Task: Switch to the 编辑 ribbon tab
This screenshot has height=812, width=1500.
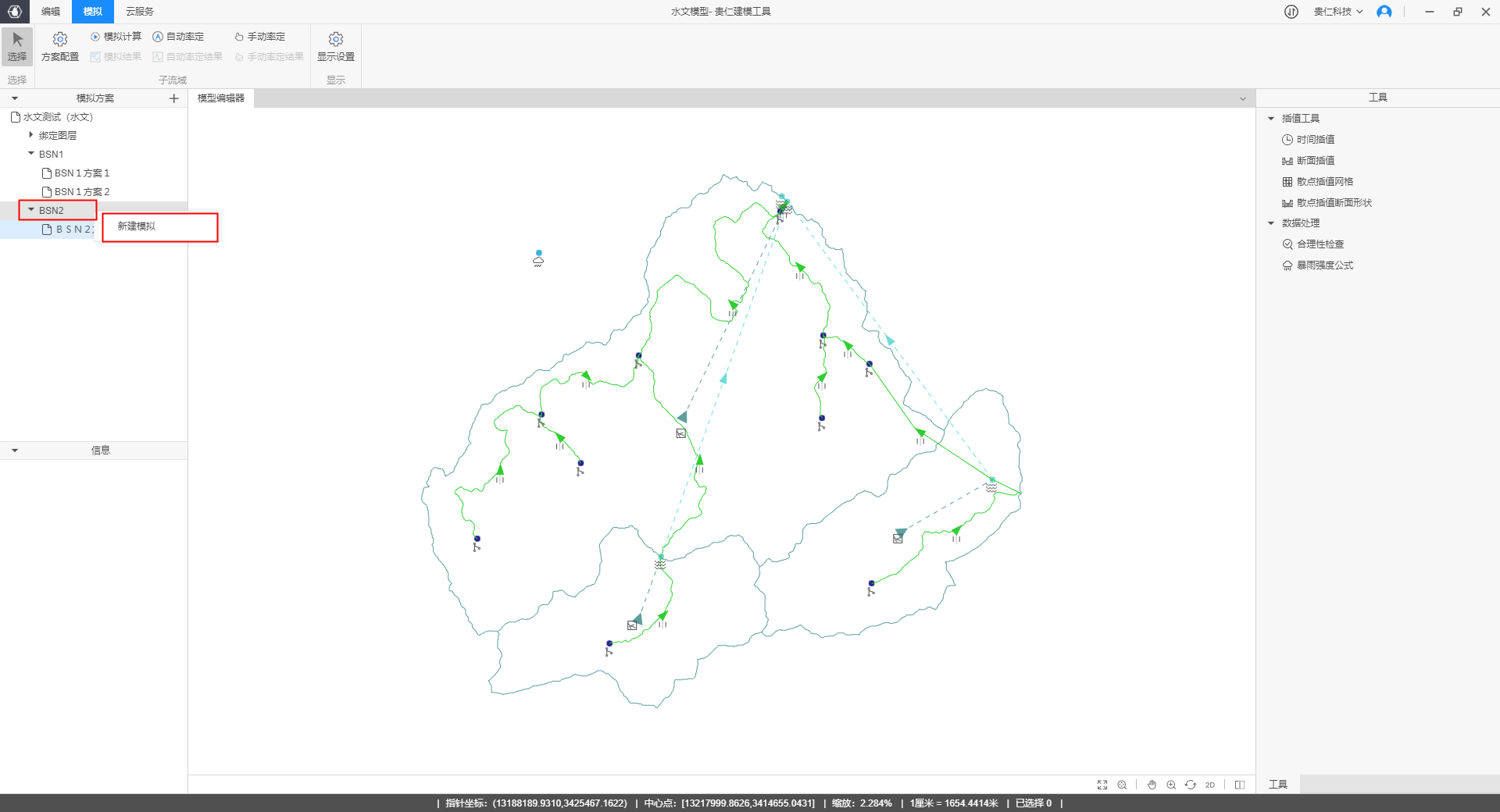Action: [x=51, y=12]
